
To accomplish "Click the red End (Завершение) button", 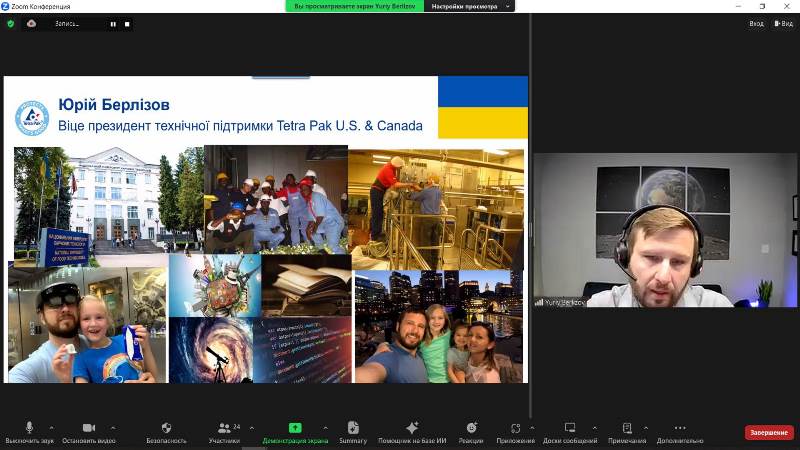I will pyautogui.click(x=769, y=432).
